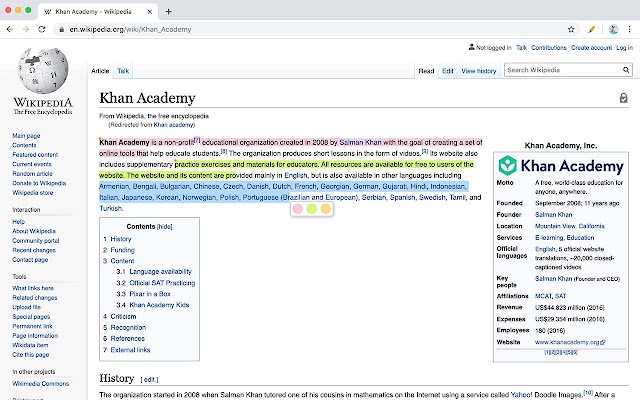Open the Wikimedia Commons link
640x400 pixels.
(x=40, y=384)
